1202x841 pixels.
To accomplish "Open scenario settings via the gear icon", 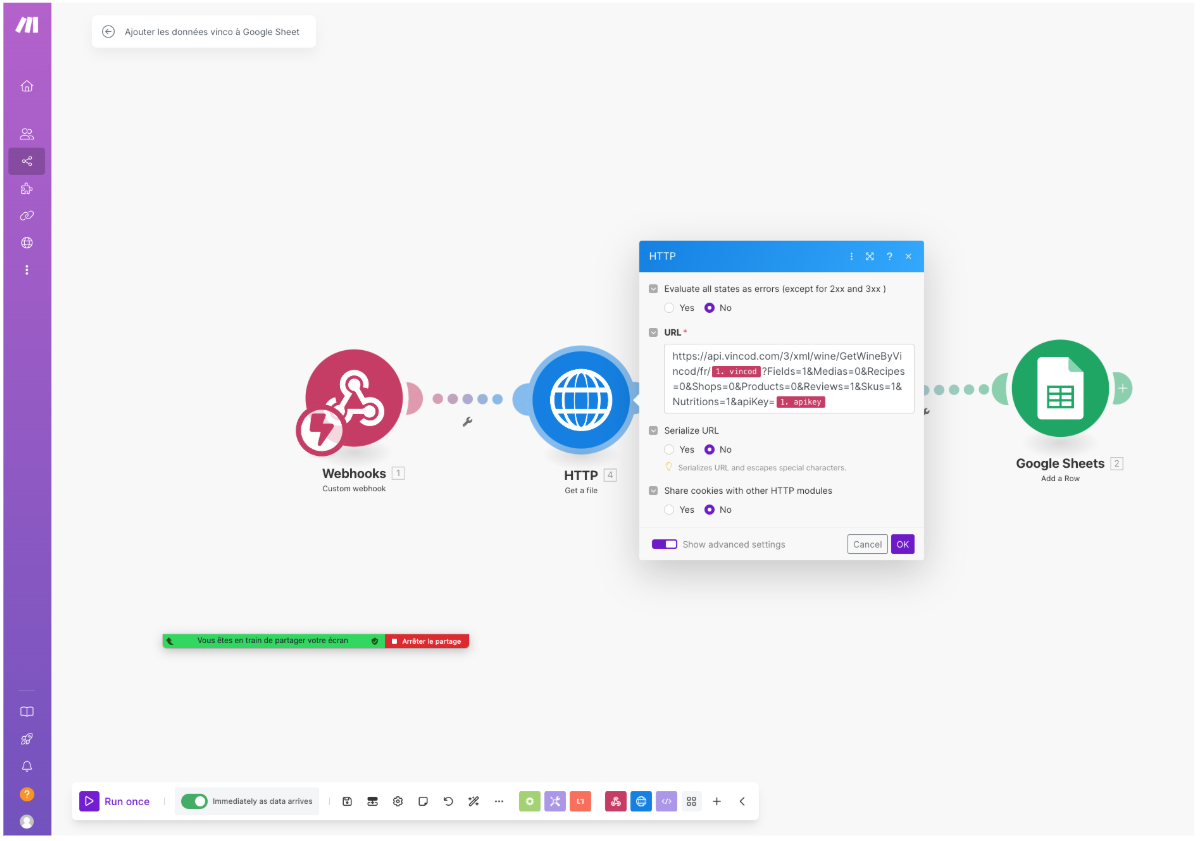I will [398, 801].
